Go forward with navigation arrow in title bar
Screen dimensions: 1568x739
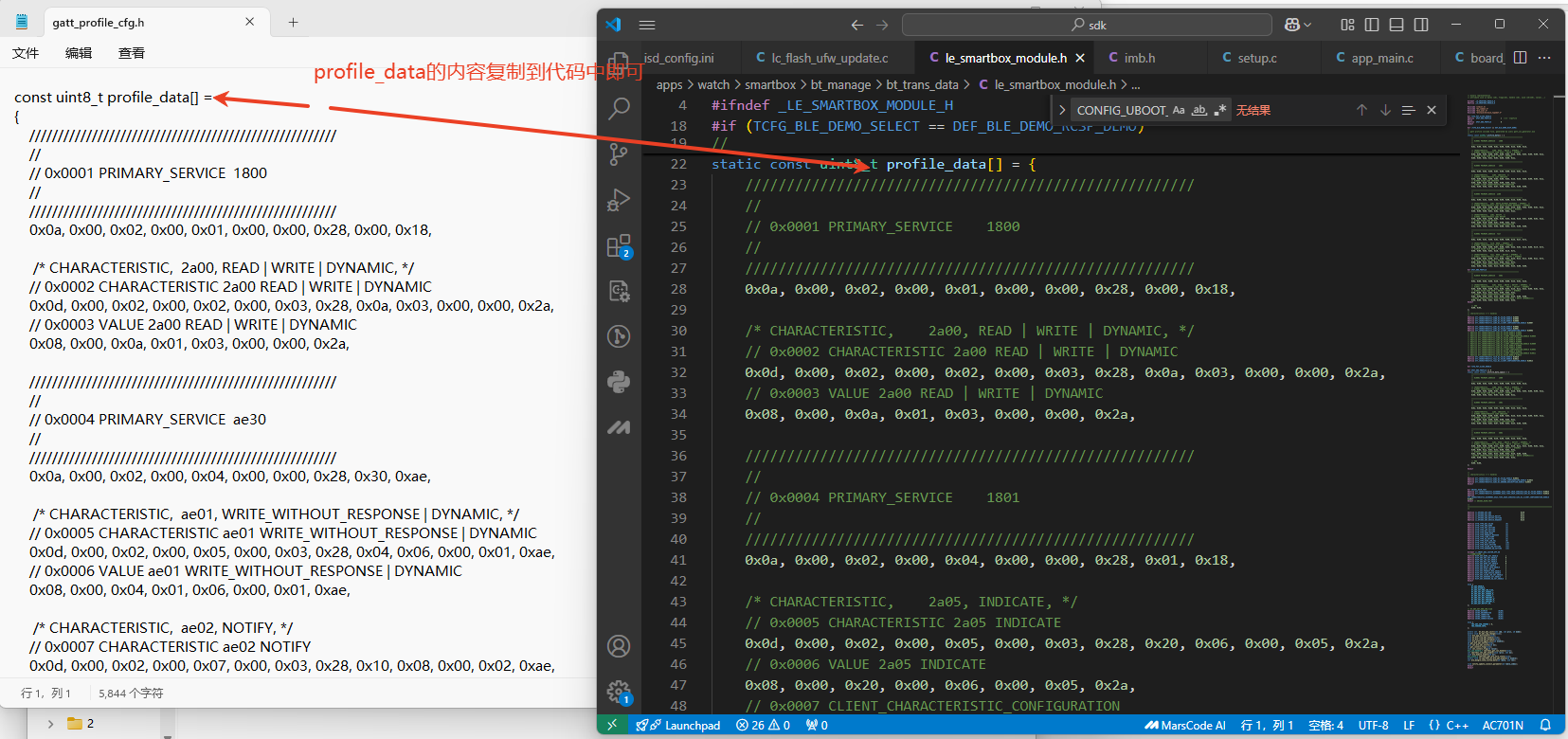[x=882, y=25]
